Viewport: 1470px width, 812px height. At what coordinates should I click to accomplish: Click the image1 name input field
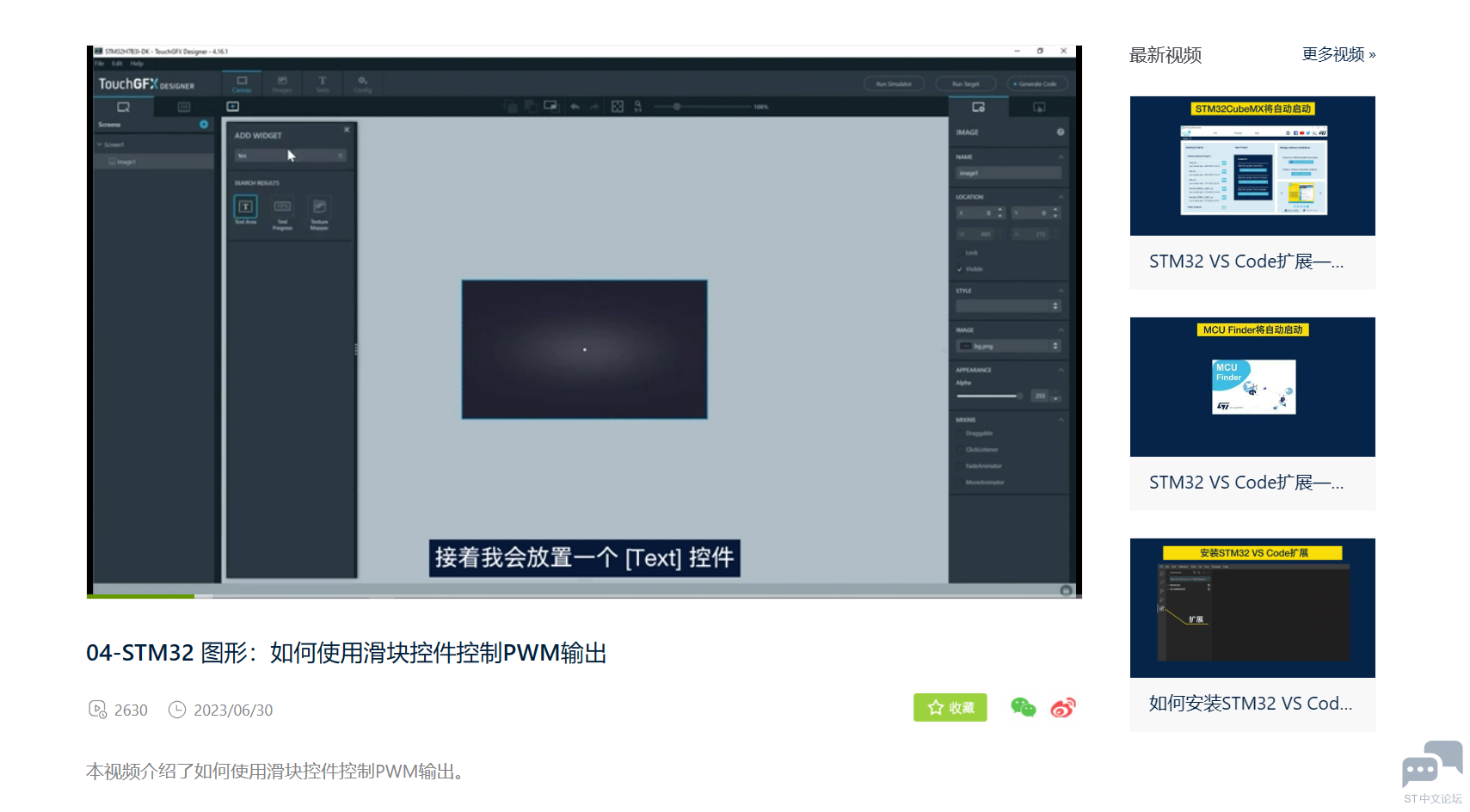point(1008,173)
